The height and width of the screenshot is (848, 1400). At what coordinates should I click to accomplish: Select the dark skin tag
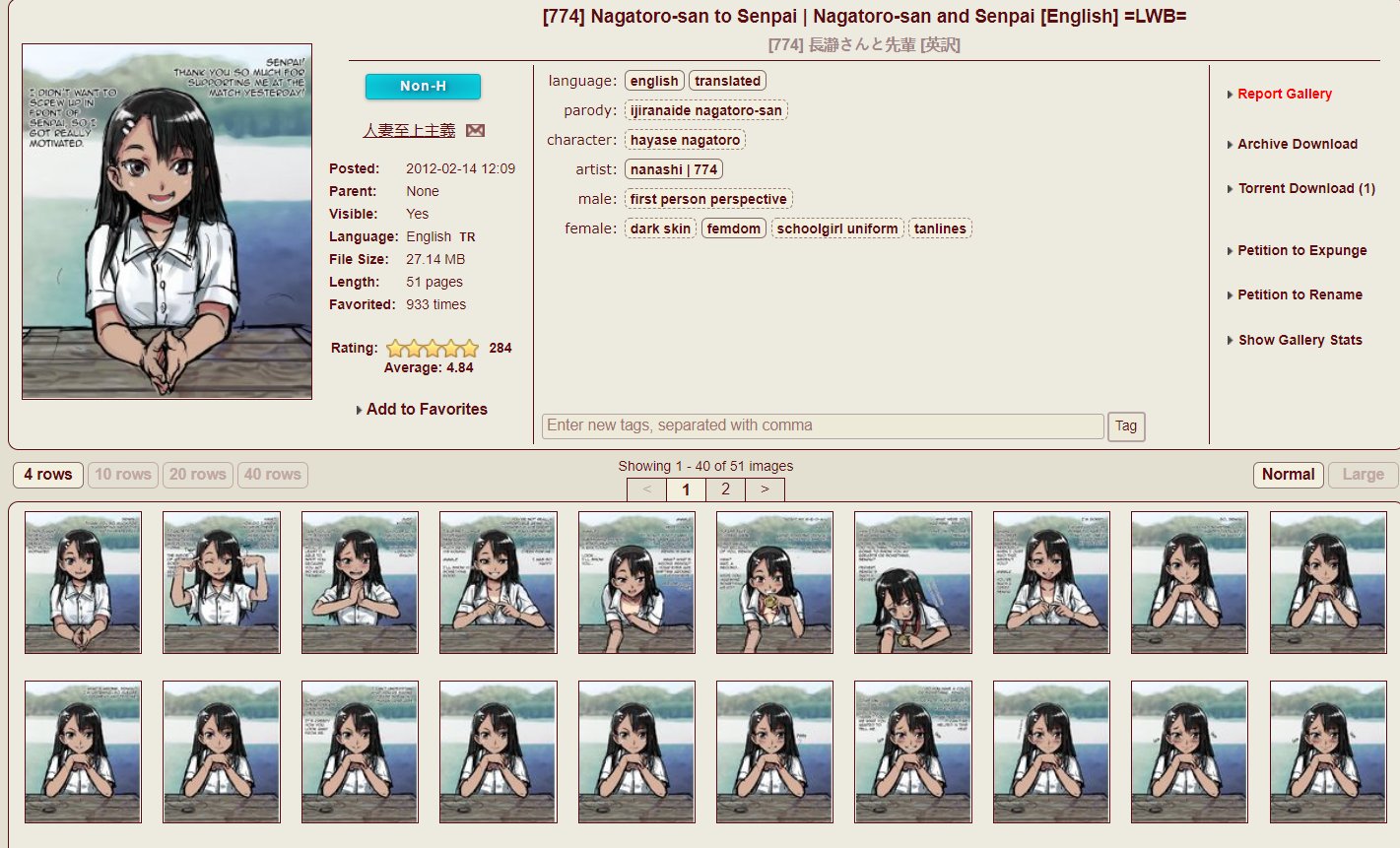(x=660, y=228)
